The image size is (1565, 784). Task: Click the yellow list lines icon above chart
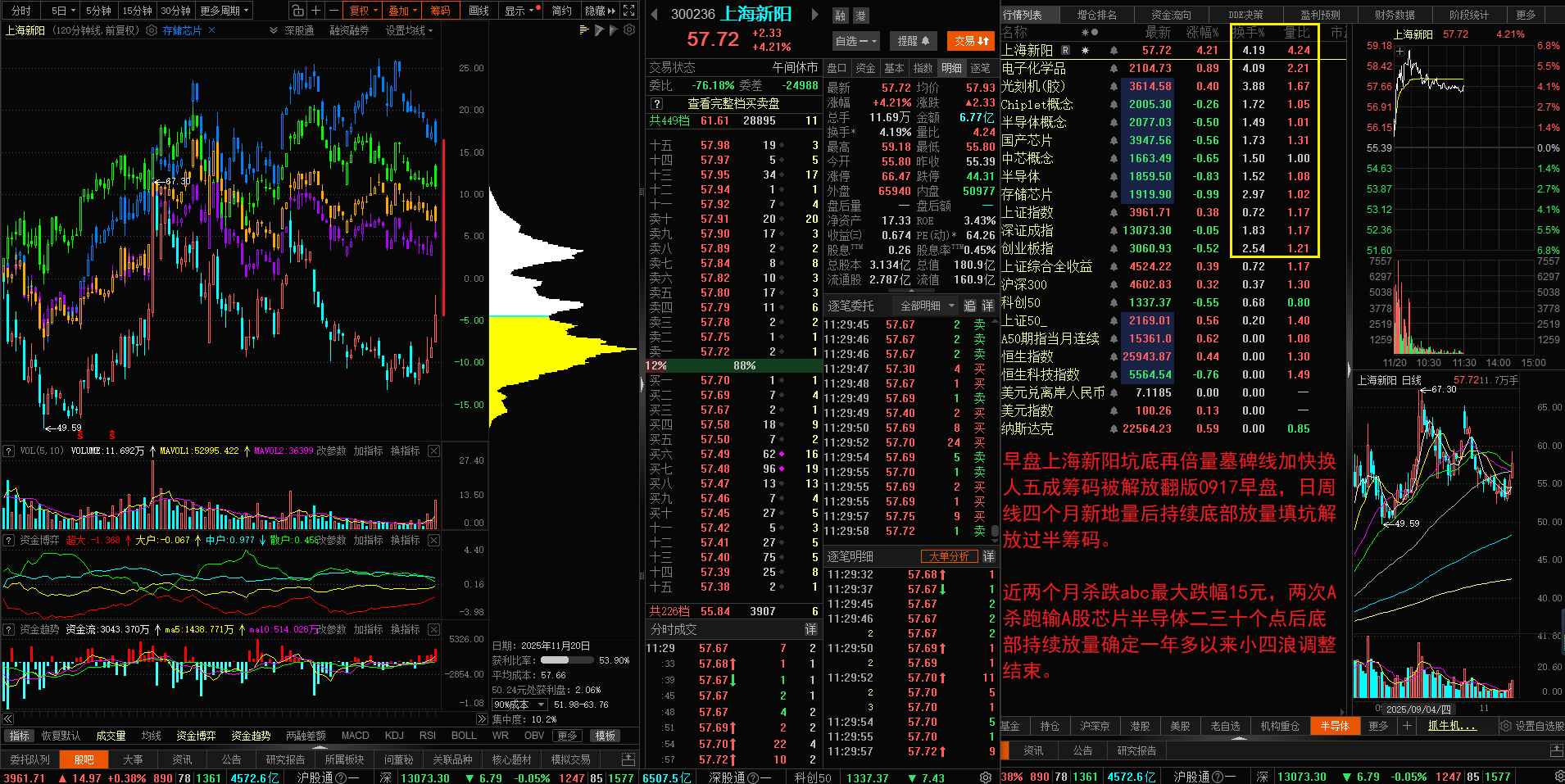tap(584, 30)
